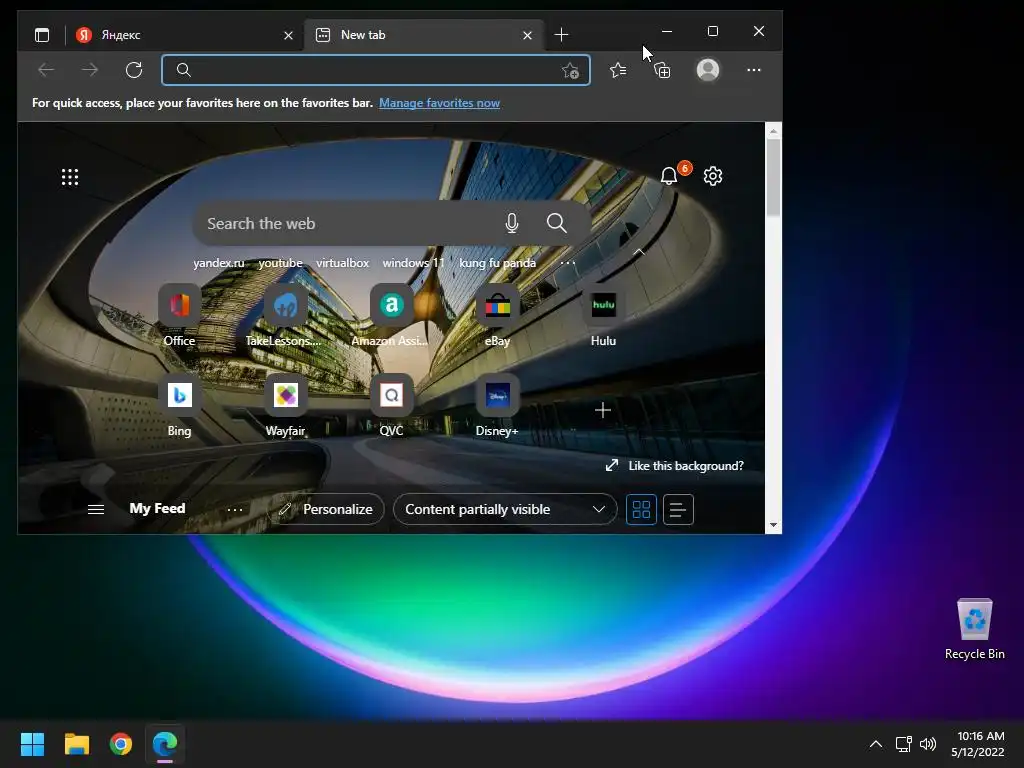Open the feed hamburger menu
The width and height of the screenshot is (1024, 768).
[x=96, y=509]
